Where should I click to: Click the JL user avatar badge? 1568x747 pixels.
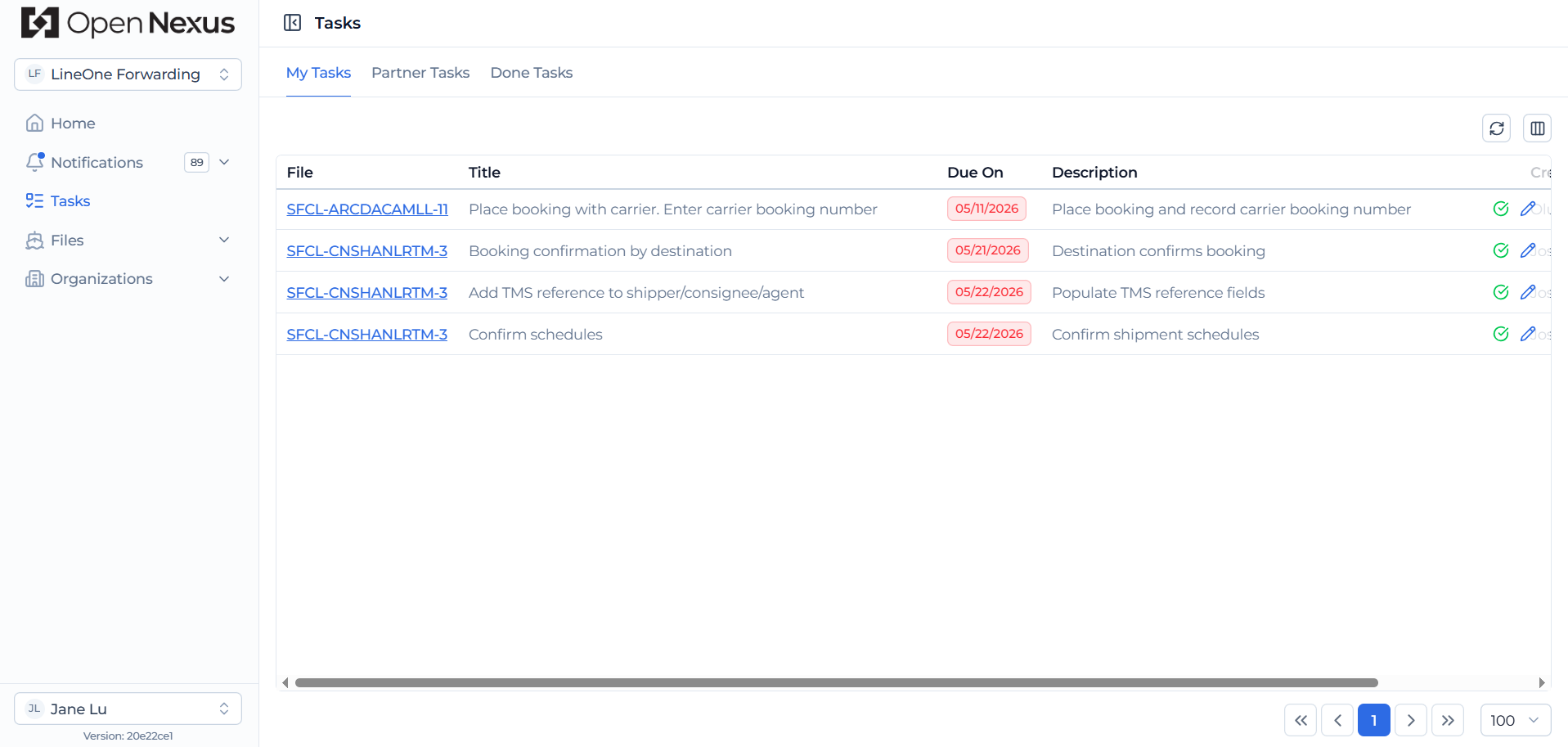(34, 709)
